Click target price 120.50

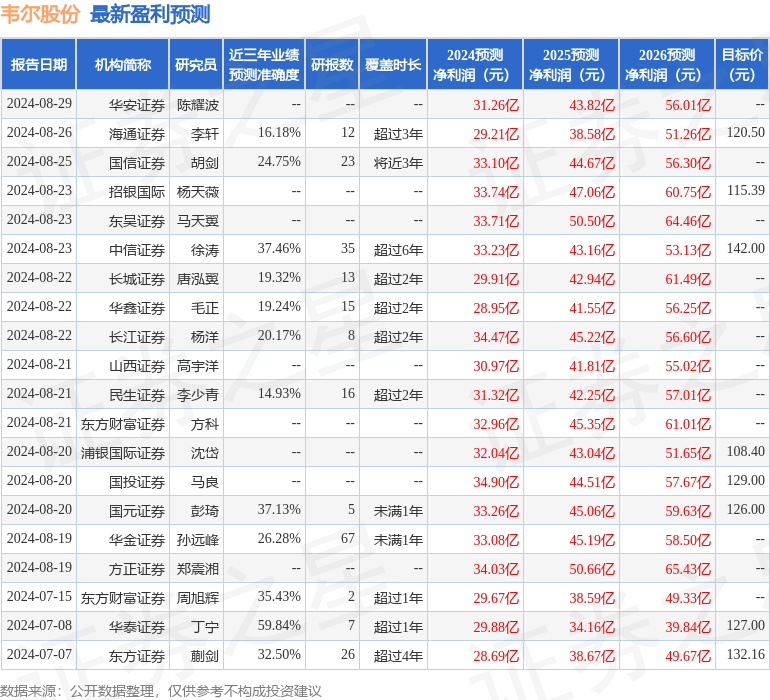(745, 132)
